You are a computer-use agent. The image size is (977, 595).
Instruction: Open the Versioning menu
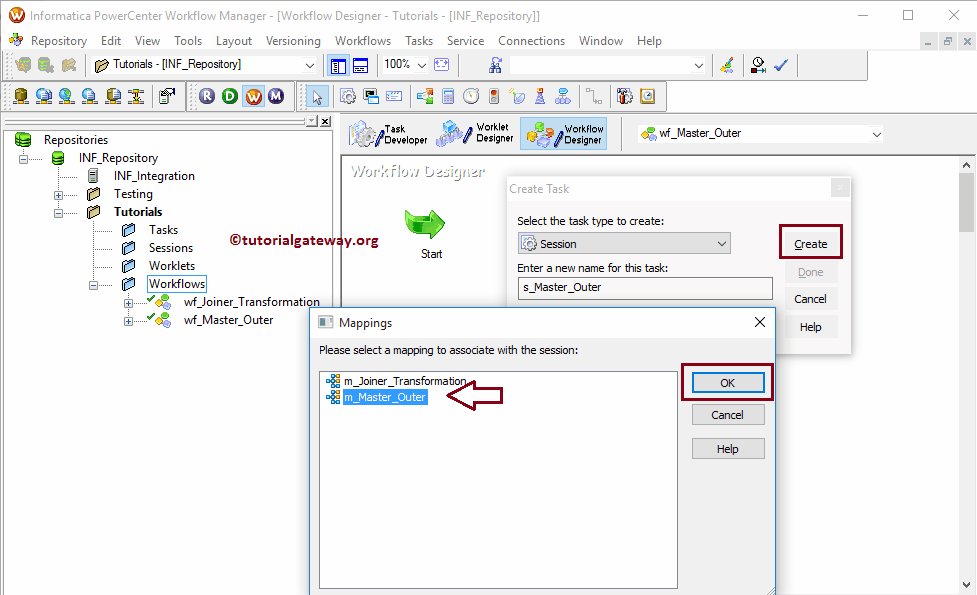293,40
